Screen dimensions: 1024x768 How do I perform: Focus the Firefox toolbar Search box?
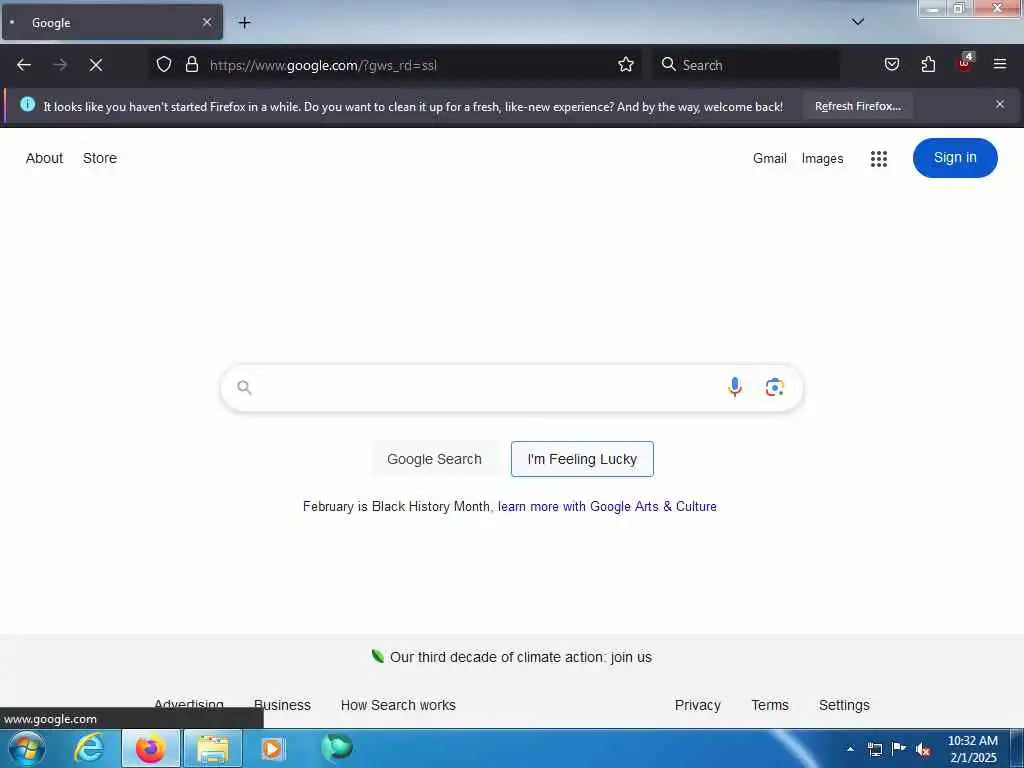click(x=746, y=65)
